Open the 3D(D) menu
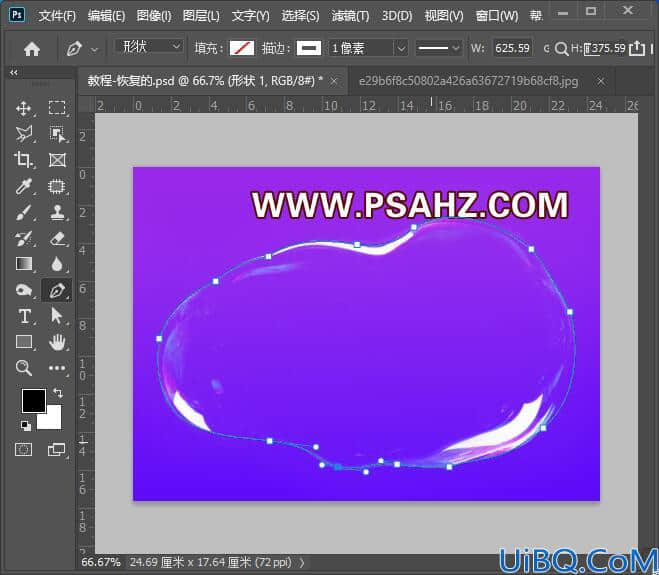This screenshot has height=575, width=659. pos(397,16)
